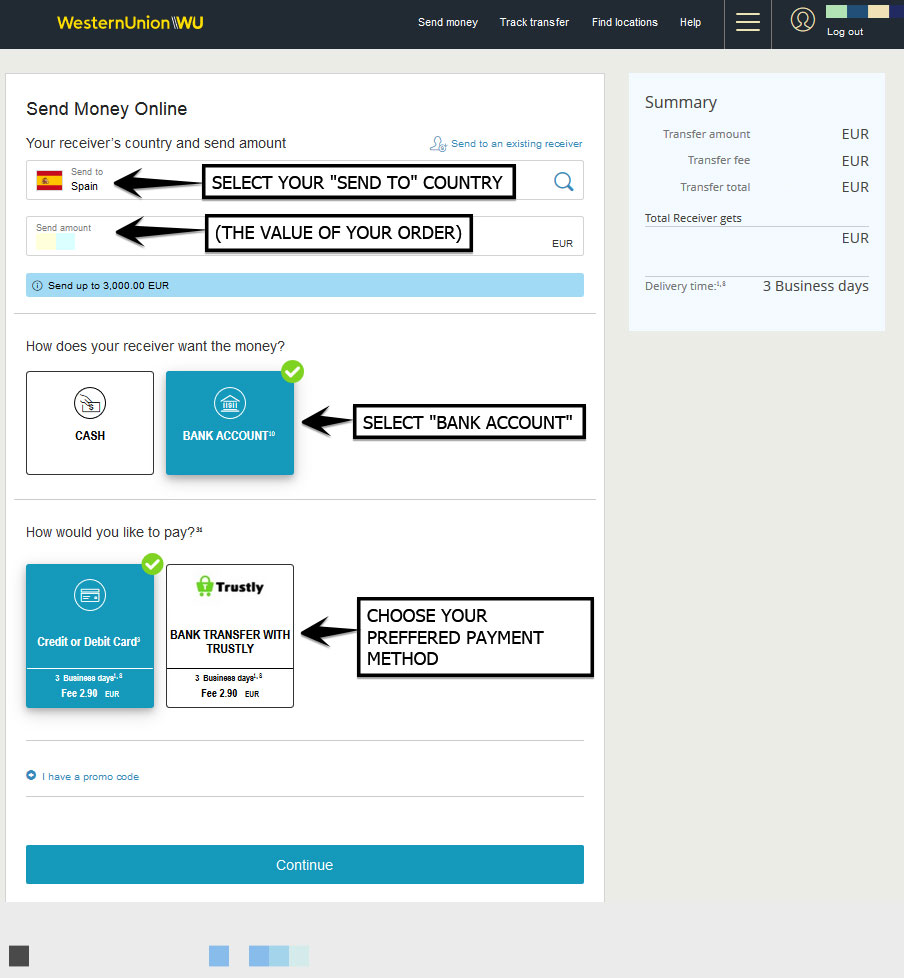Click the Log out link
Screen dimensions: 904x978
(844, 32)
